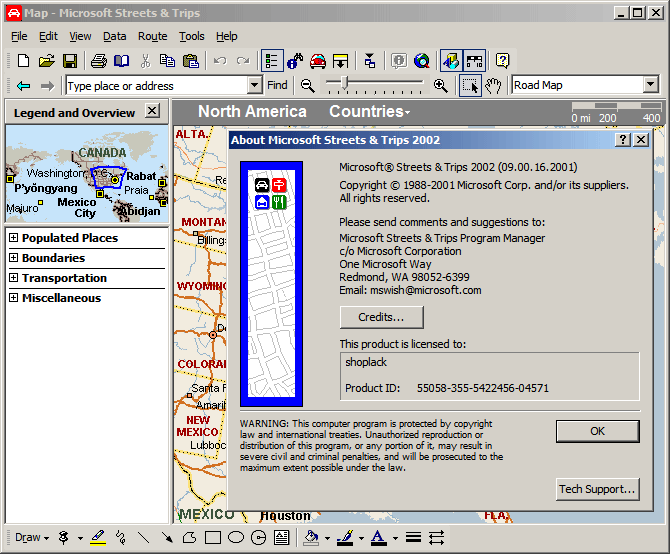Select the Freeform shape tool
Screen dimensions: 670x554
pyautogui.click(x=189, y=537)
